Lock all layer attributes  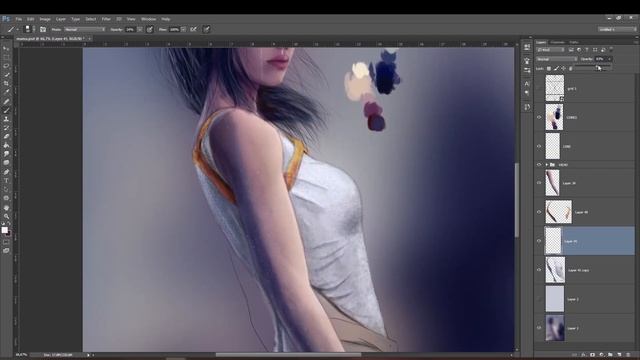coord(571,69)
